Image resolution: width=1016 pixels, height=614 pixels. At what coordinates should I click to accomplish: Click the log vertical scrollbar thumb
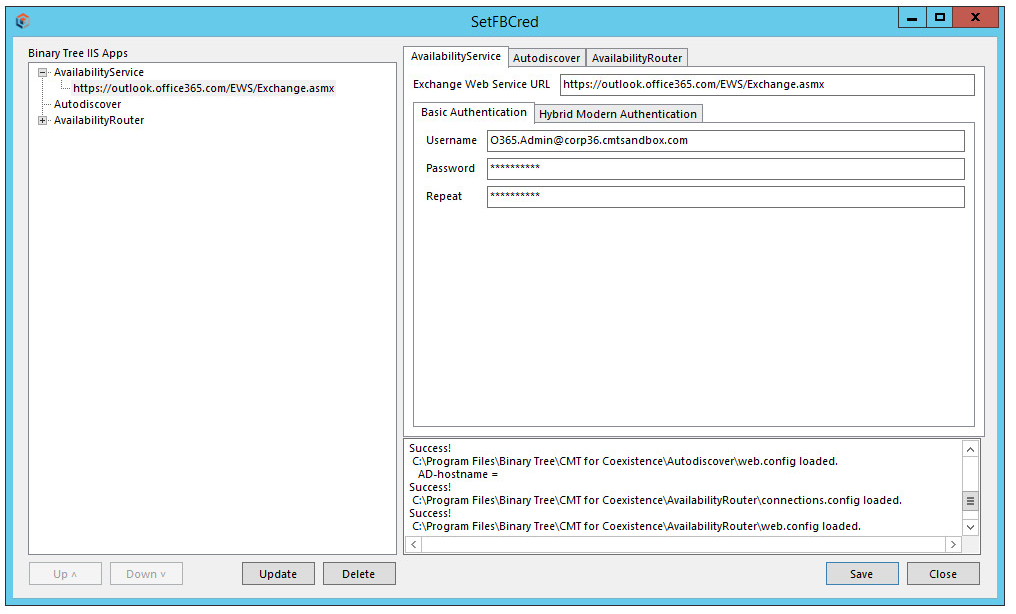click(x=970, y=501)
